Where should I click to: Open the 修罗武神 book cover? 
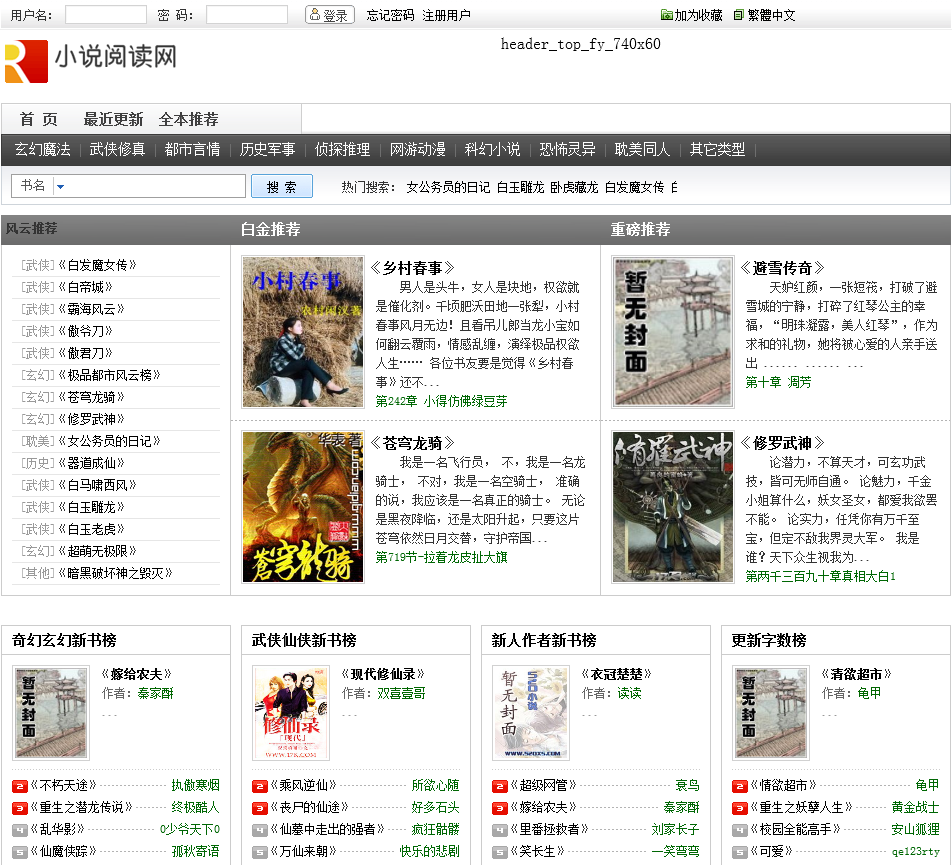click(673, 507)
